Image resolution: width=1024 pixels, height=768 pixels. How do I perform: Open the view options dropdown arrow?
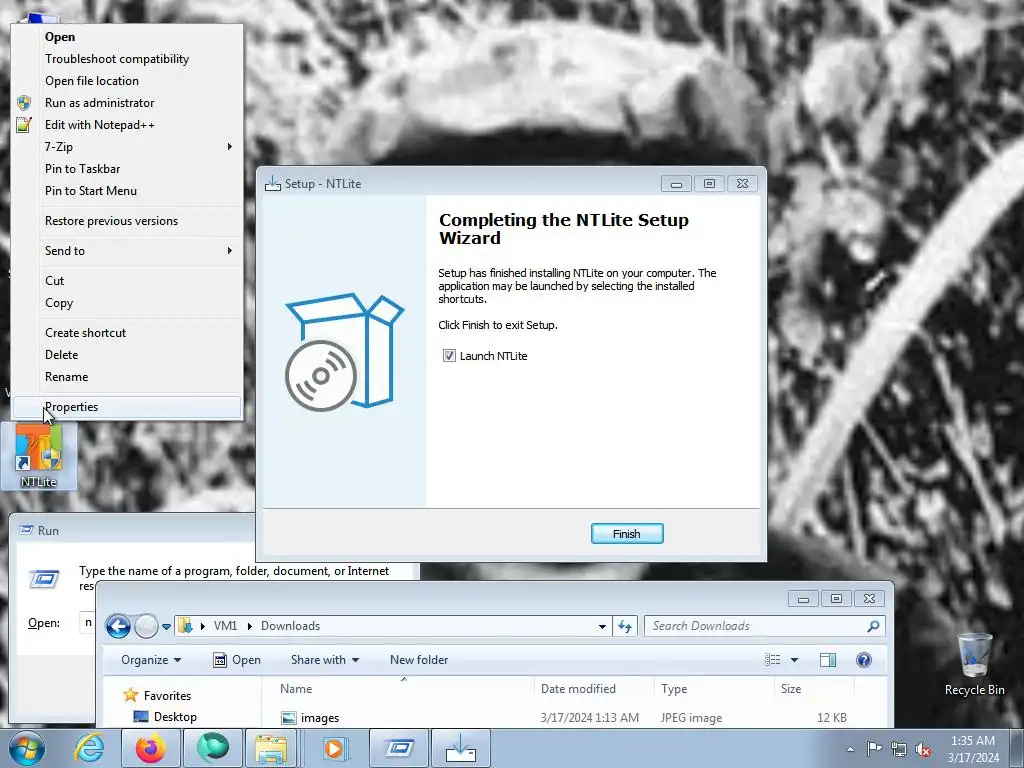point(794,660)
